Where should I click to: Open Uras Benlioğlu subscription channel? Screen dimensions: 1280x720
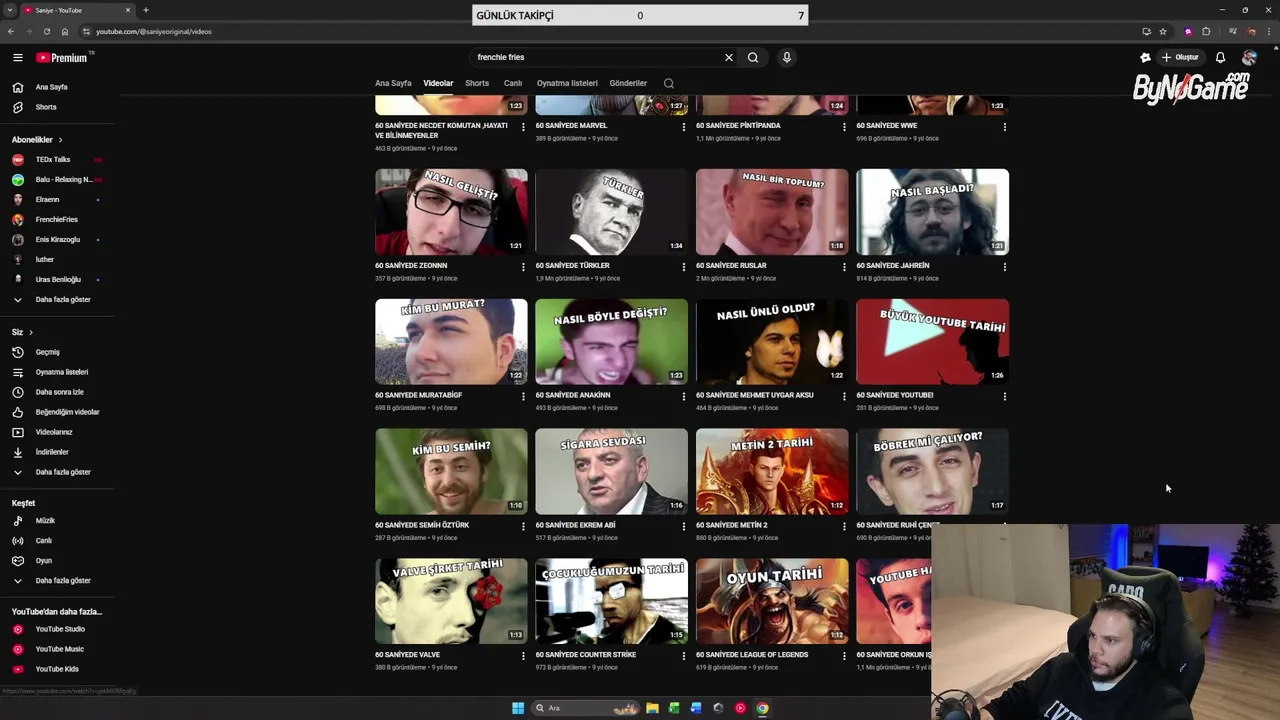click(x=58, y=279)
